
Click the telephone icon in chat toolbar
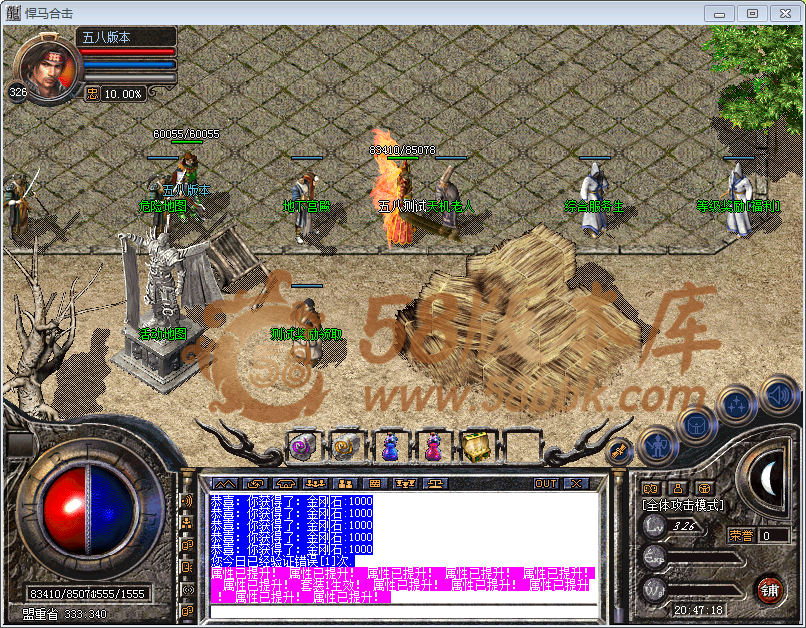(x=285, y=484)
